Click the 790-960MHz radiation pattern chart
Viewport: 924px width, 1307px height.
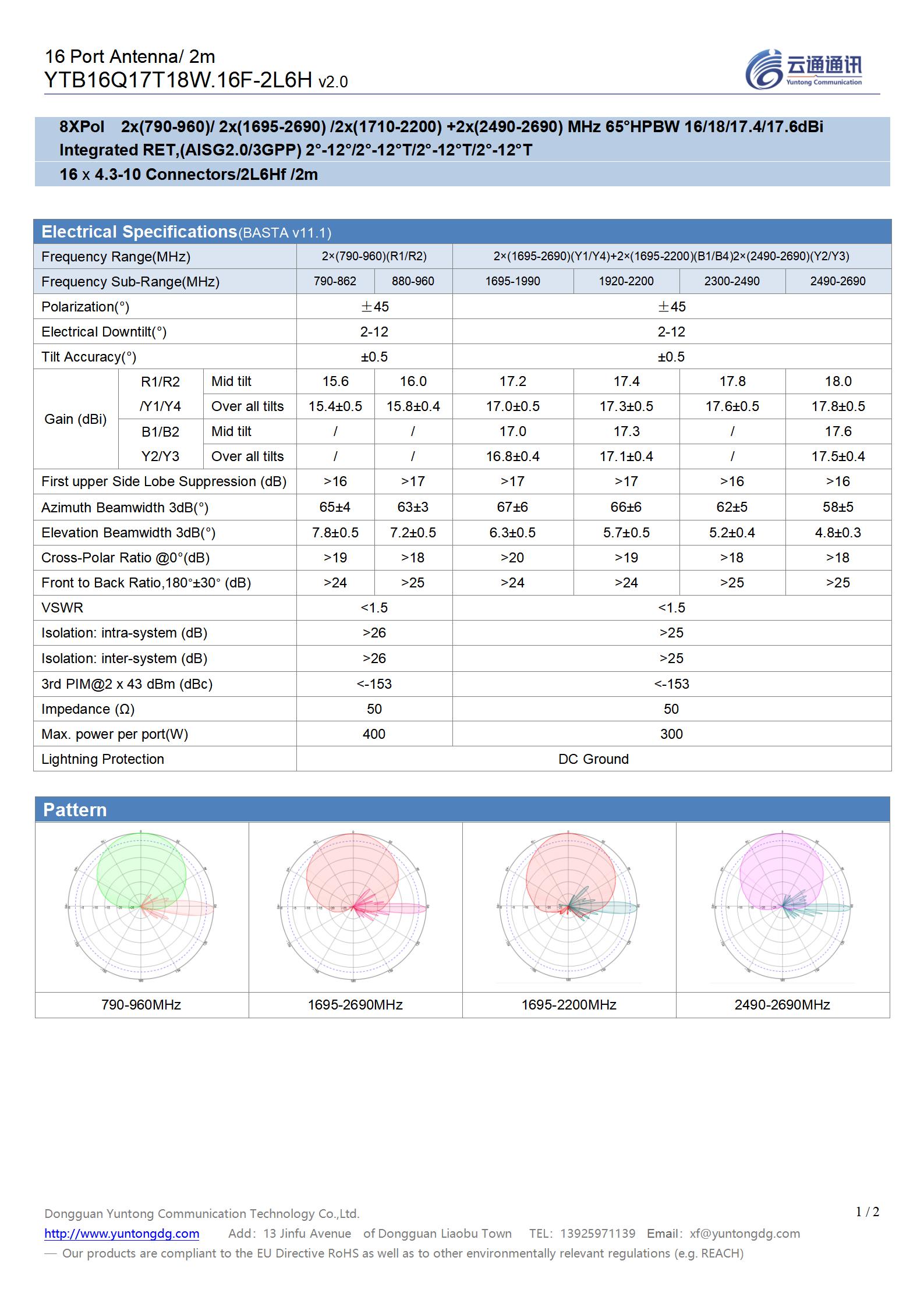[141, 906]
